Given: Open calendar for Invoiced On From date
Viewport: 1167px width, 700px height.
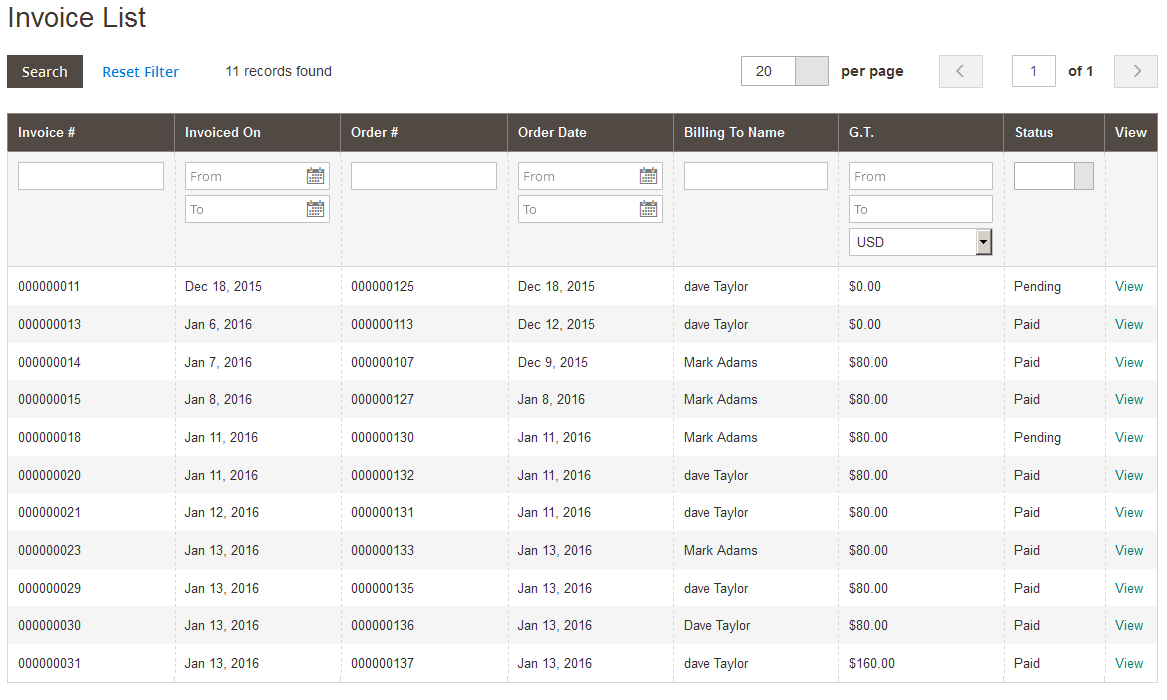Looking at the screenshot, I should click(x=316, y=176).
